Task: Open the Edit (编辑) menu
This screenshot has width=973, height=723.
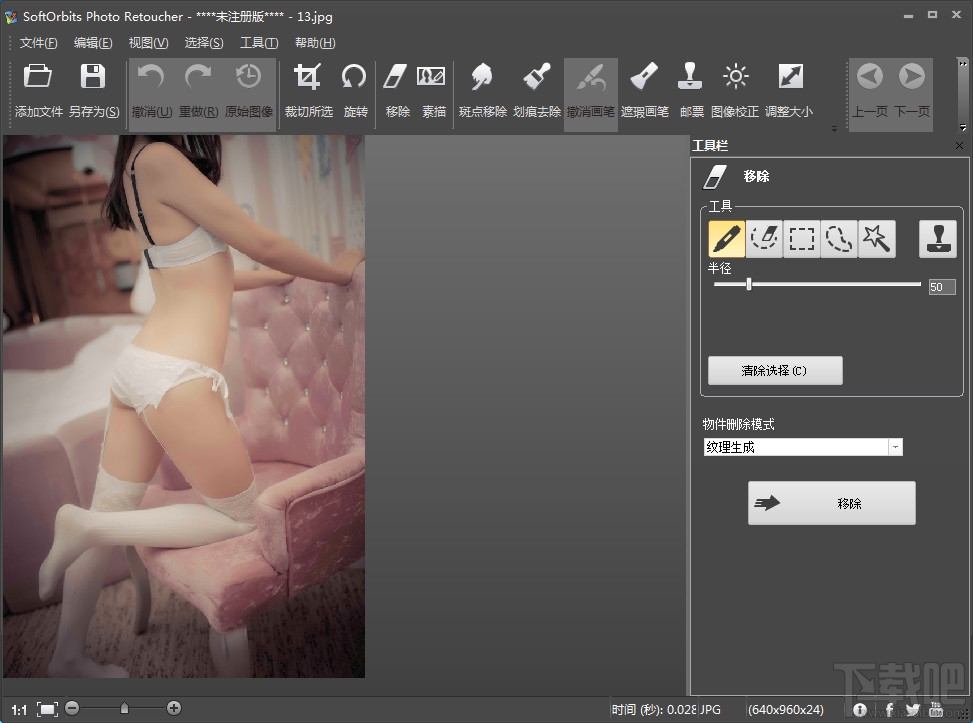Action: pos(93,43)
